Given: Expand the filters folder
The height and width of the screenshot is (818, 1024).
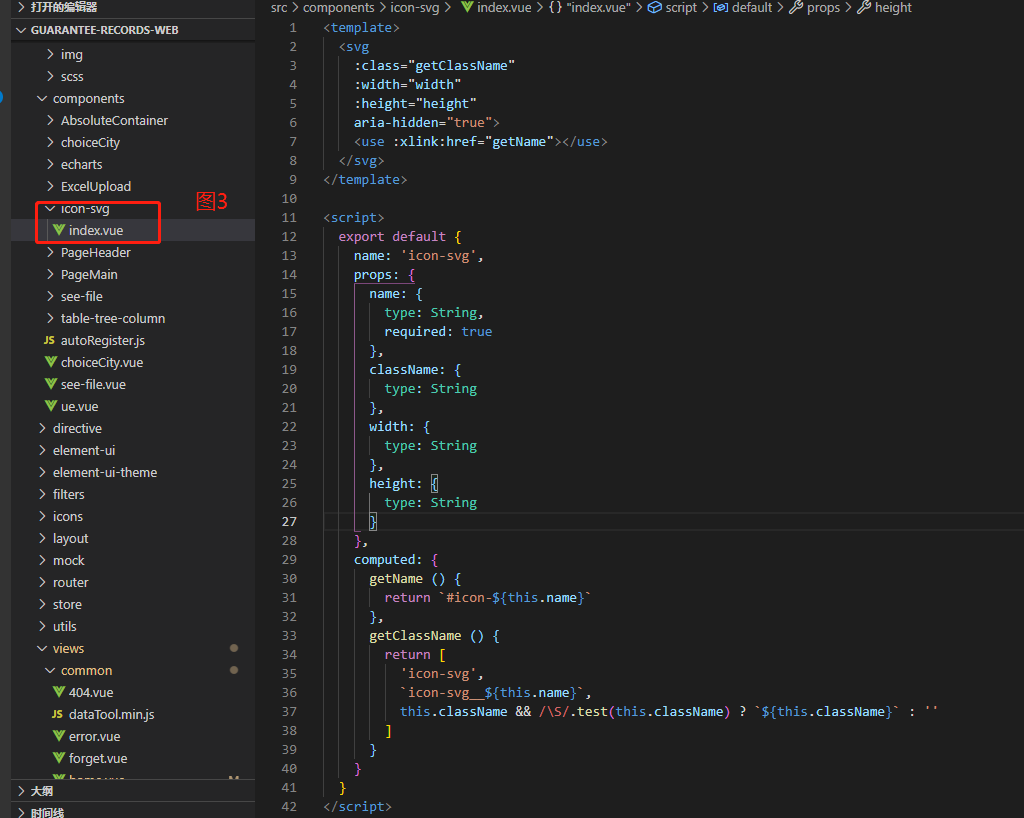Looking at the screenshot, I should 42,494.
